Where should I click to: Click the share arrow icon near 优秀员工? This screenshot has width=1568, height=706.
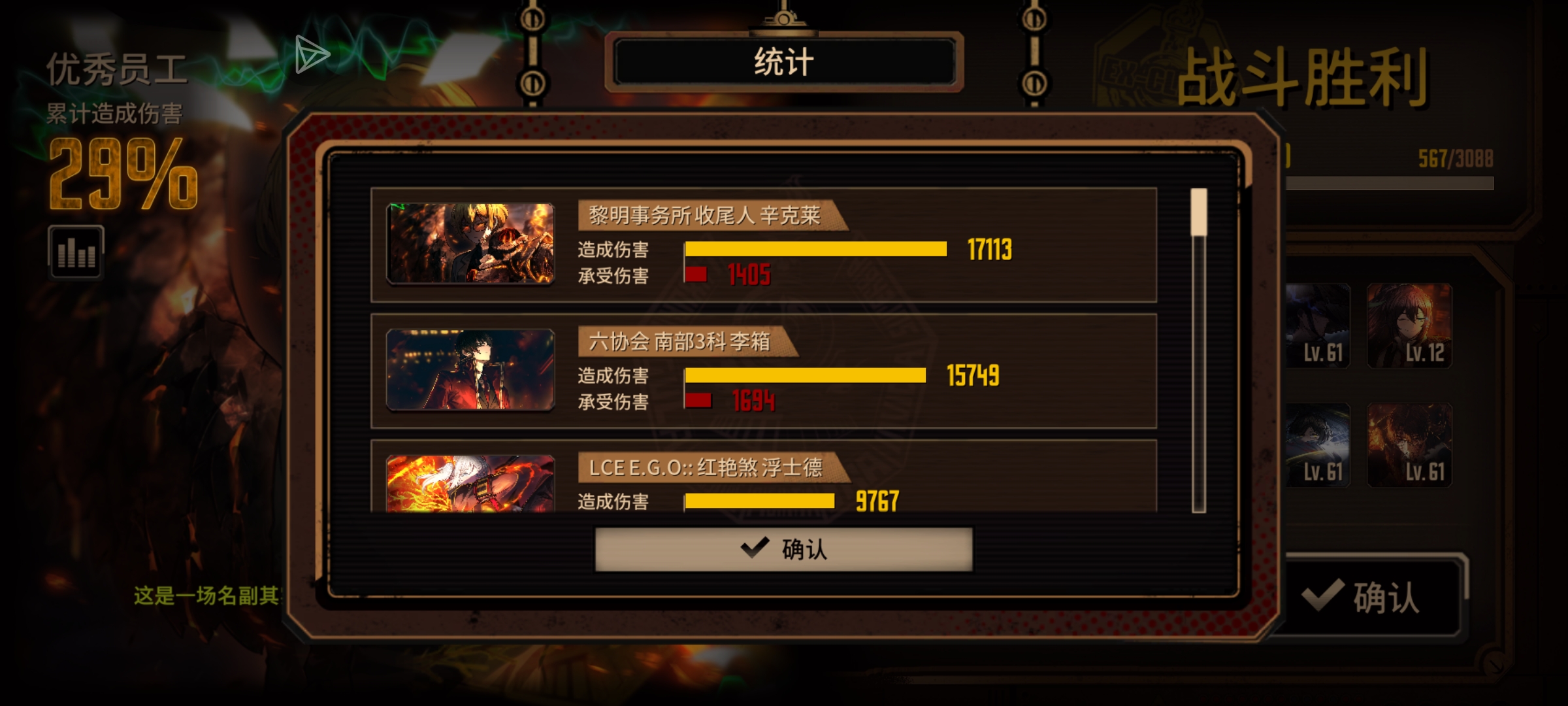click(x=312, y=54)
